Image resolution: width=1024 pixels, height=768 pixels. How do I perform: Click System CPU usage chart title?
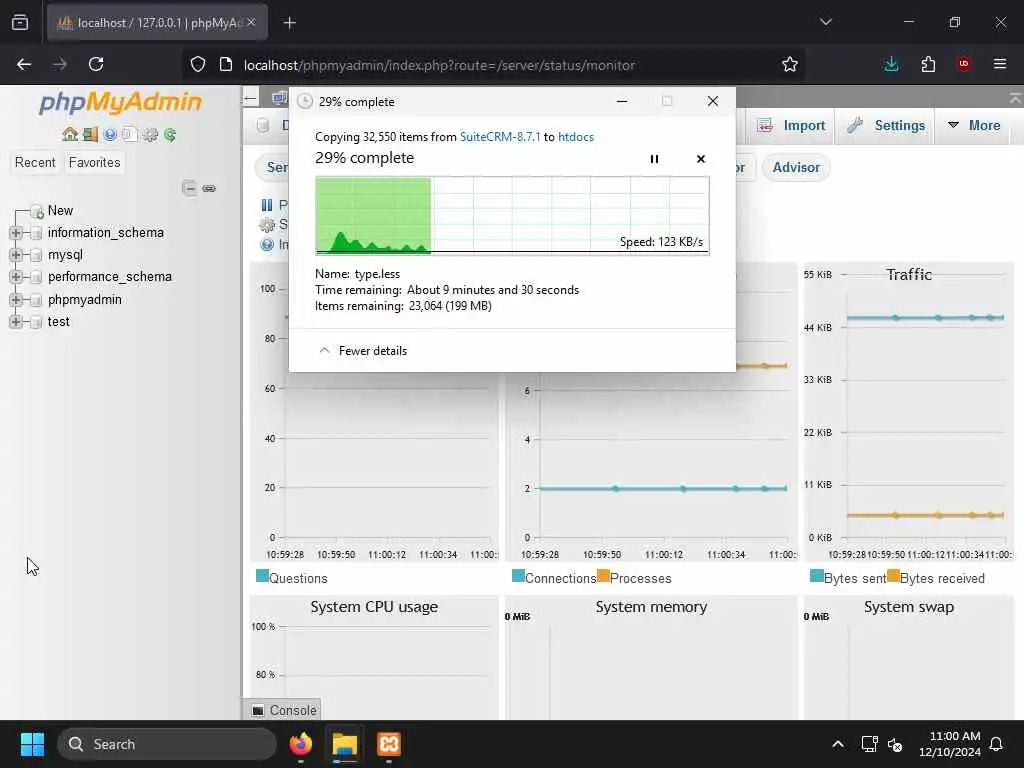(374, 607)
